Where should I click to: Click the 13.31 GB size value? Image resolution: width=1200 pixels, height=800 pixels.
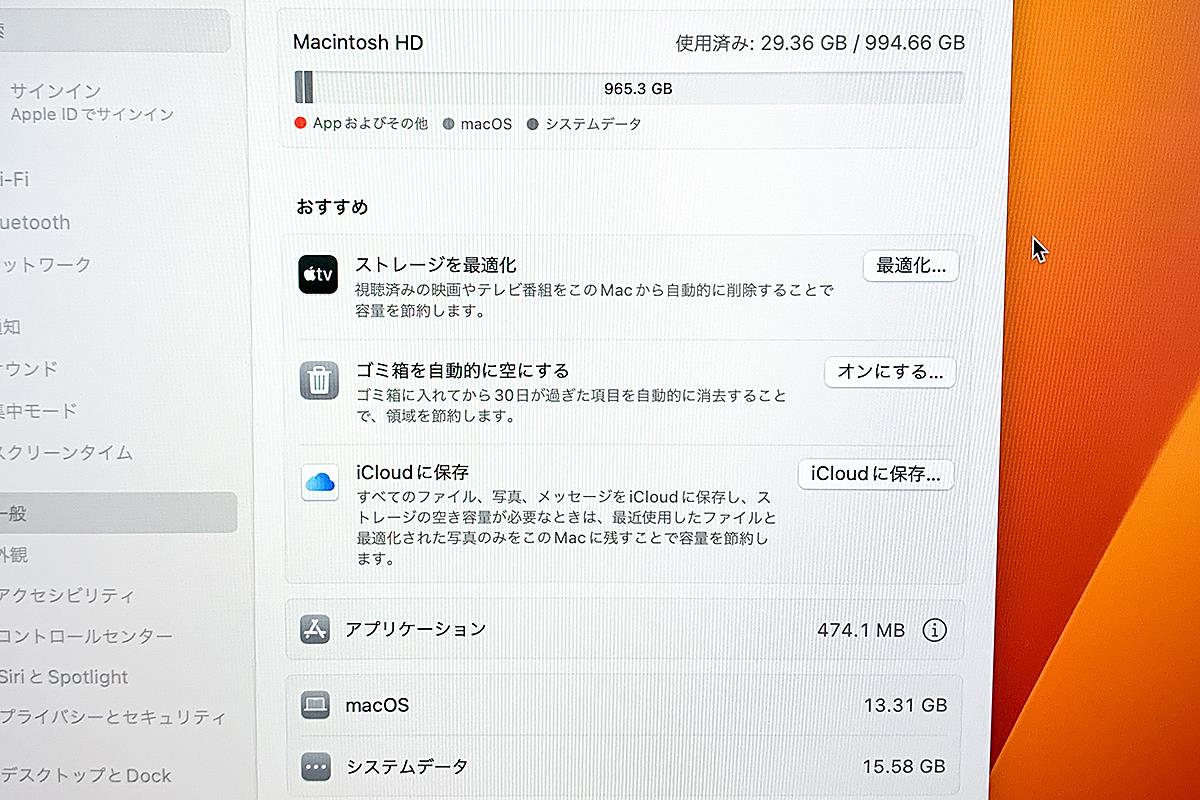point(905,705)
